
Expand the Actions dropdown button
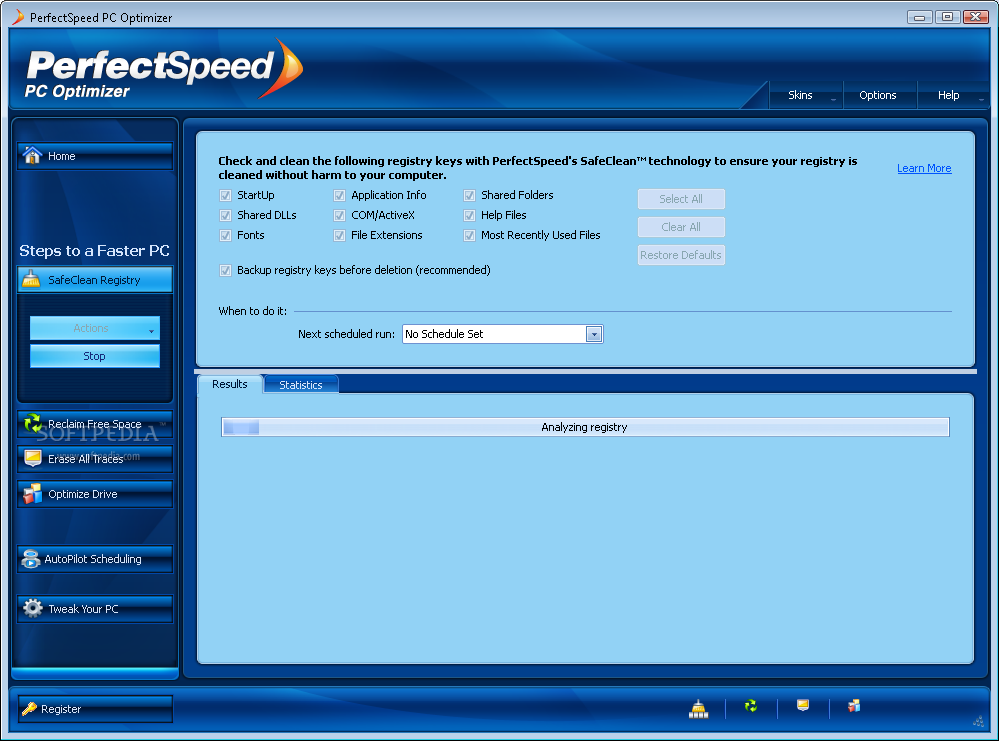tap(95, 328)
